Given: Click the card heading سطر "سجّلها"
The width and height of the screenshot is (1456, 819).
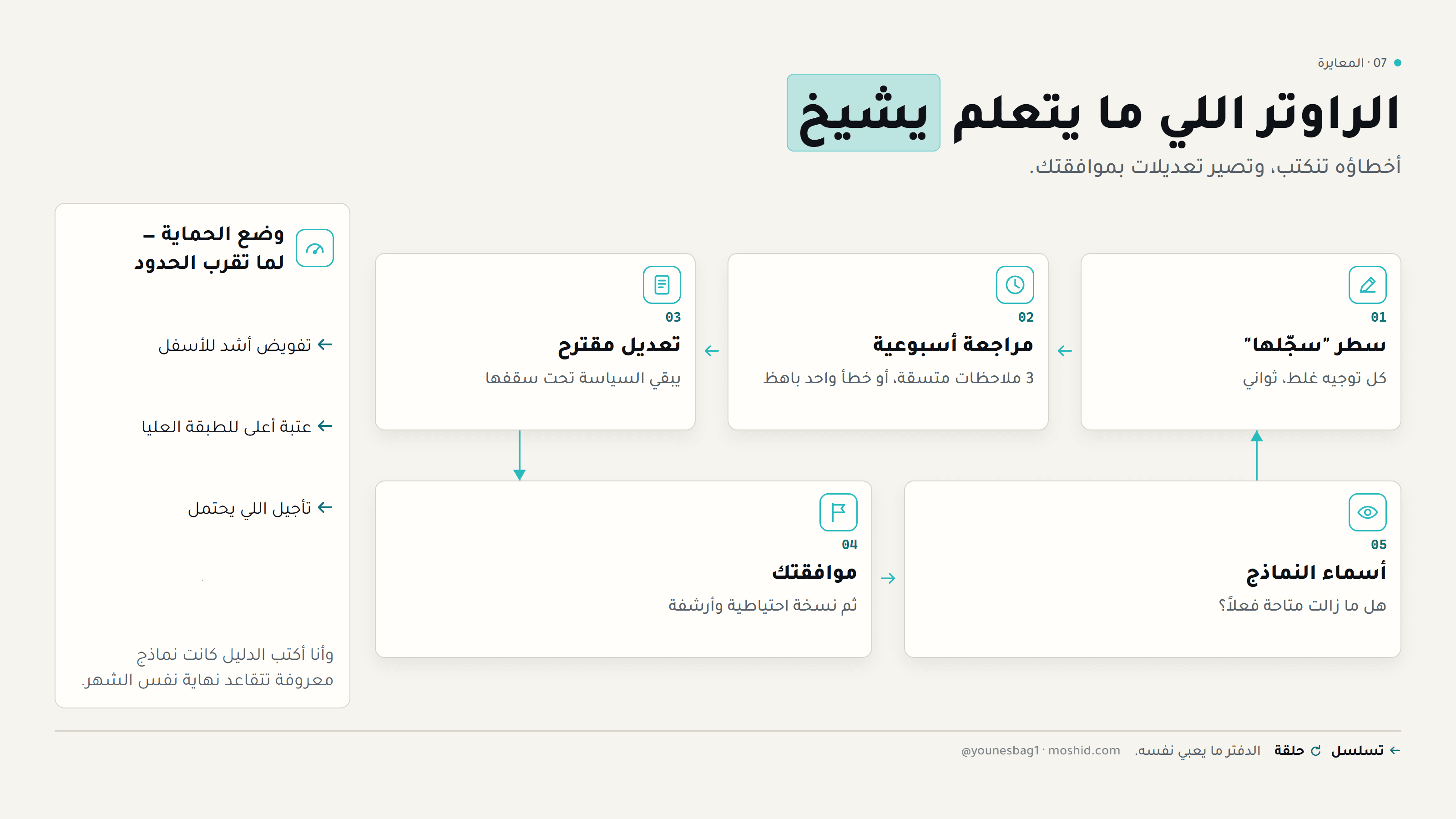Looking at the screenshot, I should pyautogui.click(x=1314, y=344).
